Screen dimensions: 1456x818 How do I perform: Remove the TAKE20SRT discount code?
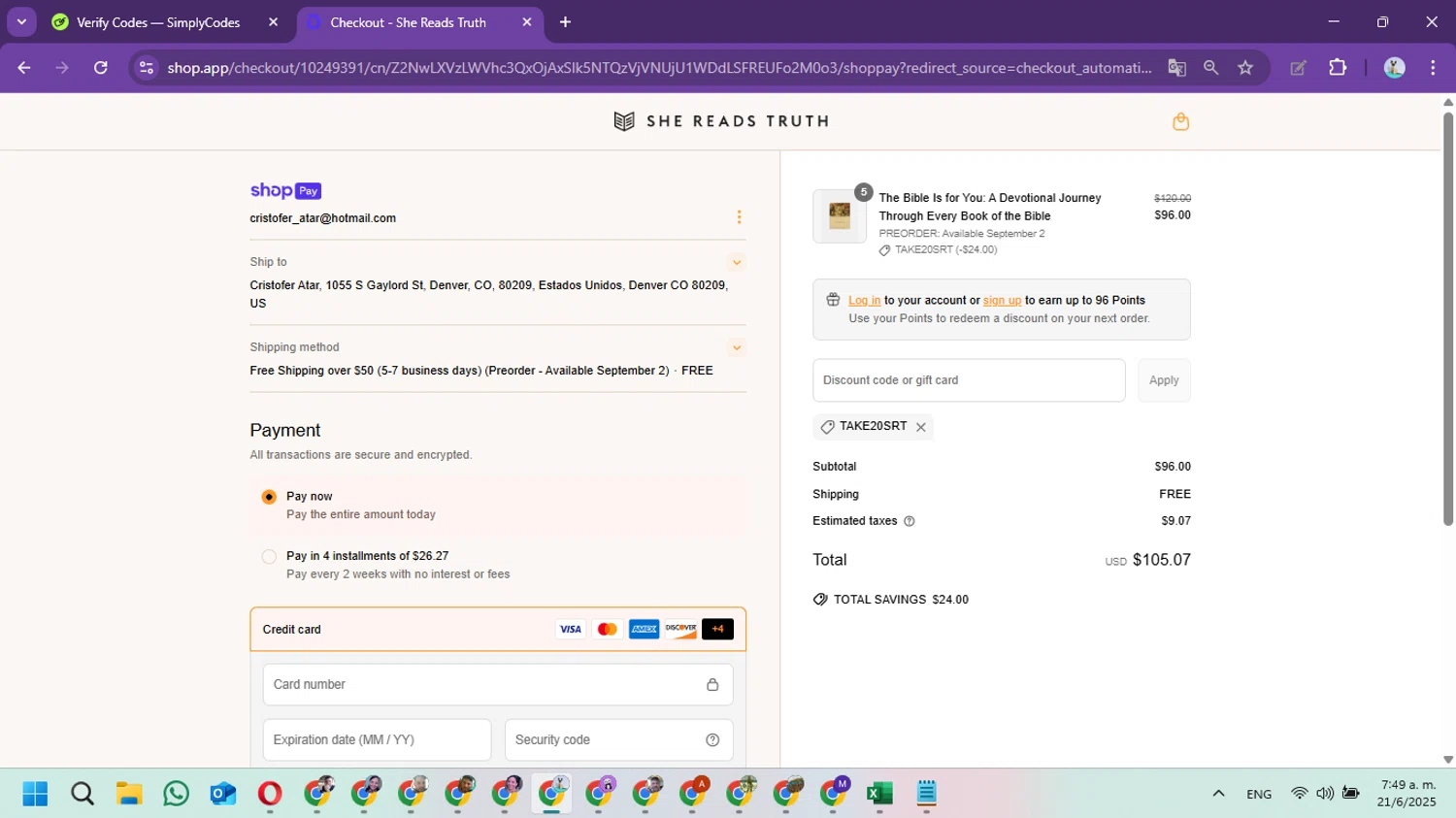pos(921,427)
